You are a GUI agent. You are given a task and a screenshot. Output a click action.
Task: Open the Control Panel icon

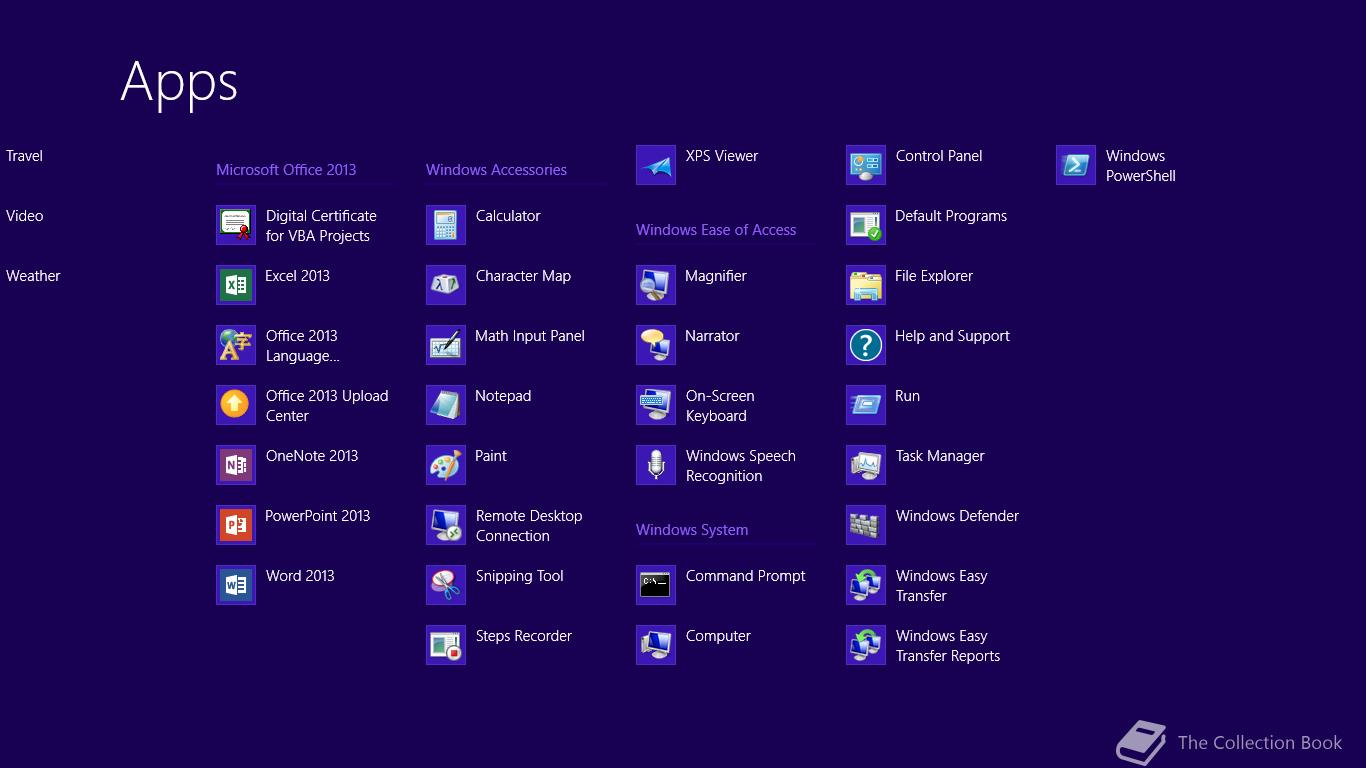pos(866,165)
